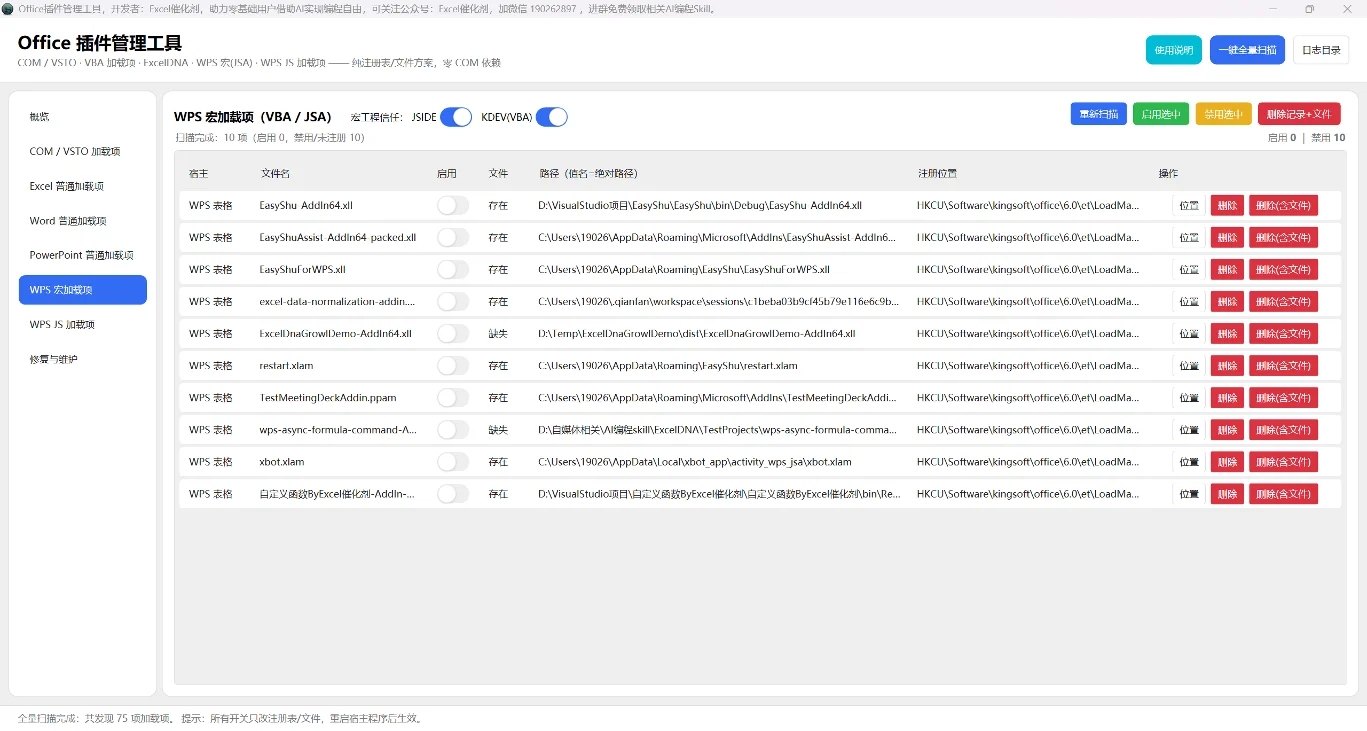The image size is (1367, 731).
Task: Click the blue 重新扫描 rescan button
Action: [x=1099, y=114]
